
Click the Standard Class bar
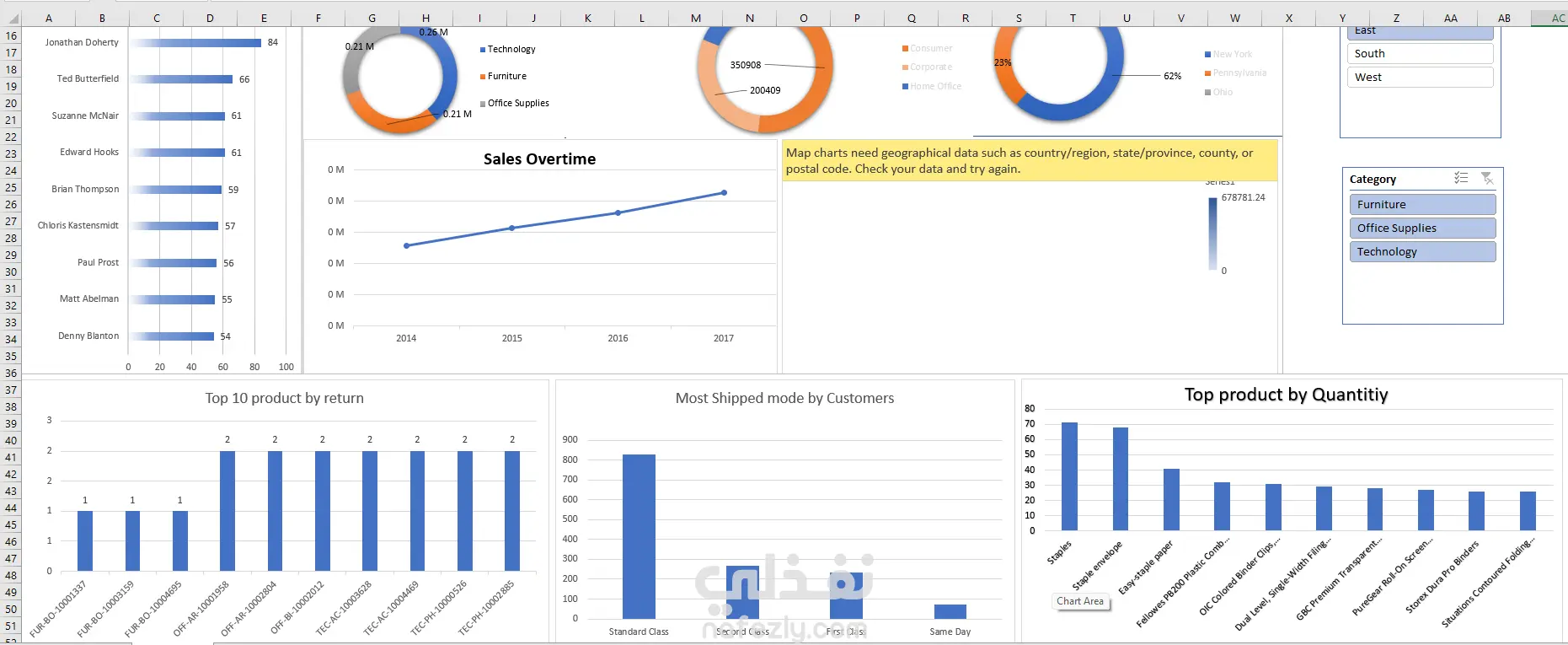pos(639,536)
